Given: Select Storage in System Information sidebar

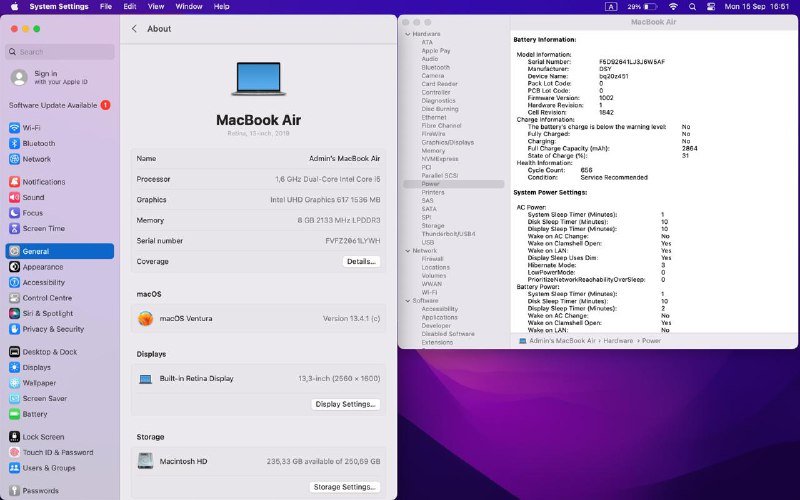Looking at the screenshot, I should [x=433, y=226].
